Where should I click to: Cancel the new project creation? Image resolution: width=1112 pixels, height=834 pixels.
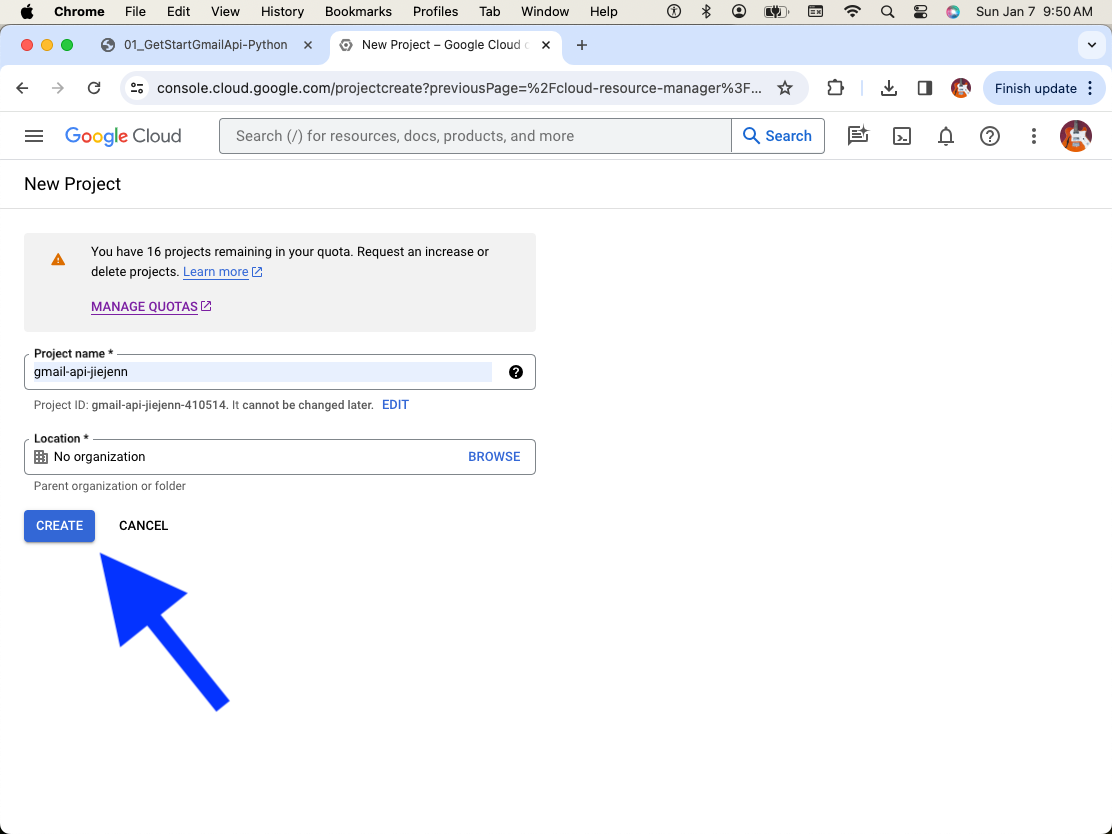click(x=143, y=526)
